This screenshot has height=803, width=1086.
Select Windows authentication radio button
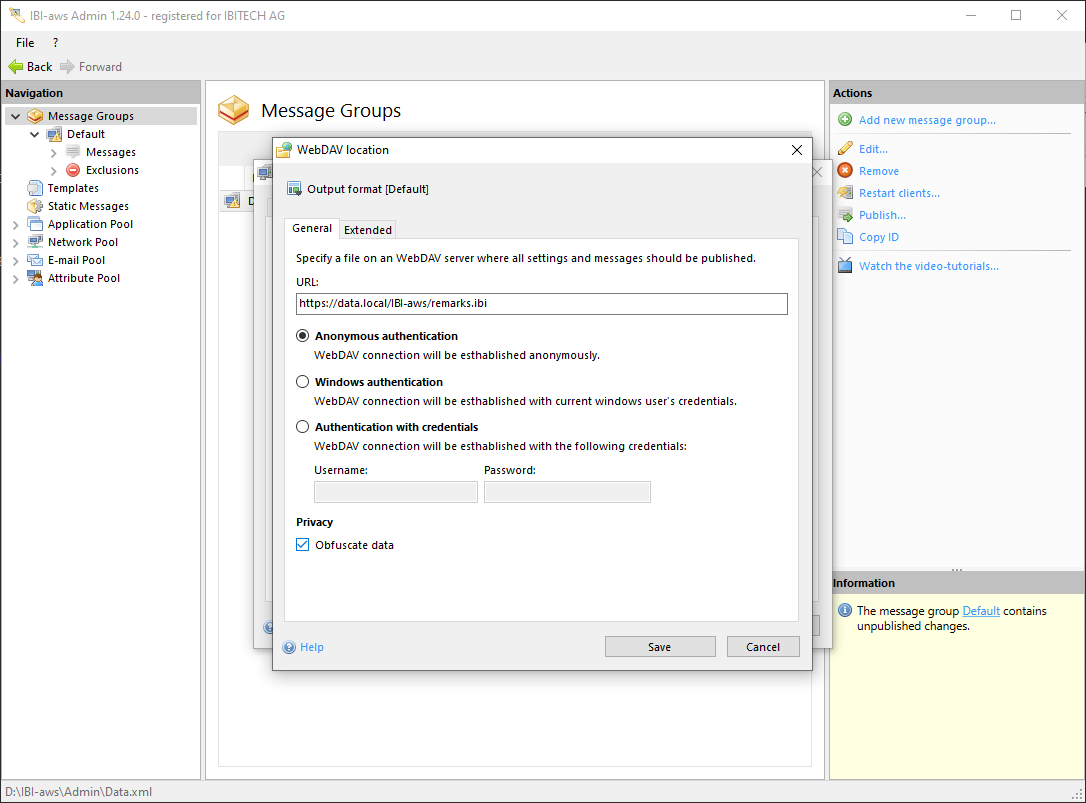(x=303, y=382)
